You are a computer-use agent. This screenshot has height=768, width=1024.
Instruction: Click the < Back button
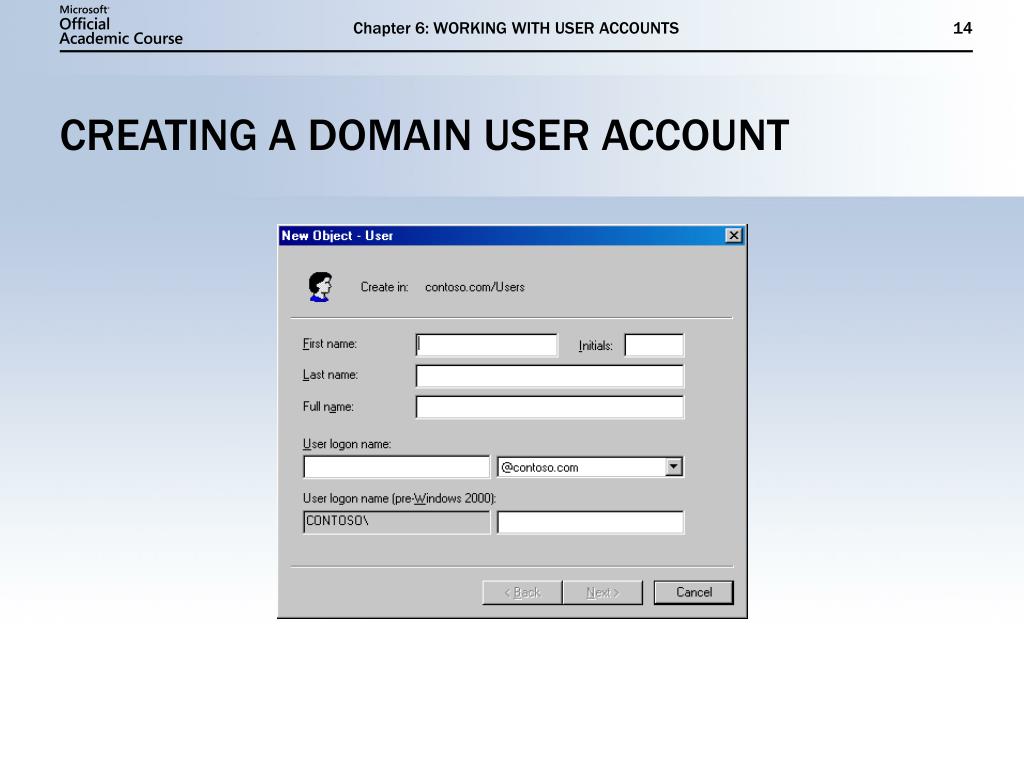522,593
